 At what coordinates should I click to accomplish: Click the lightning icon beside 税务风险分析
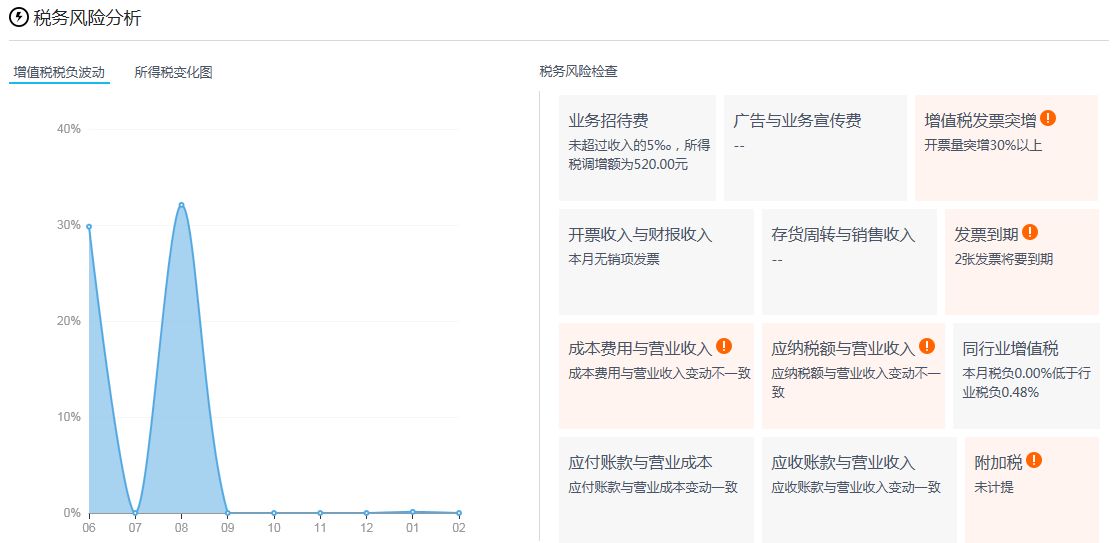[18, 17]
